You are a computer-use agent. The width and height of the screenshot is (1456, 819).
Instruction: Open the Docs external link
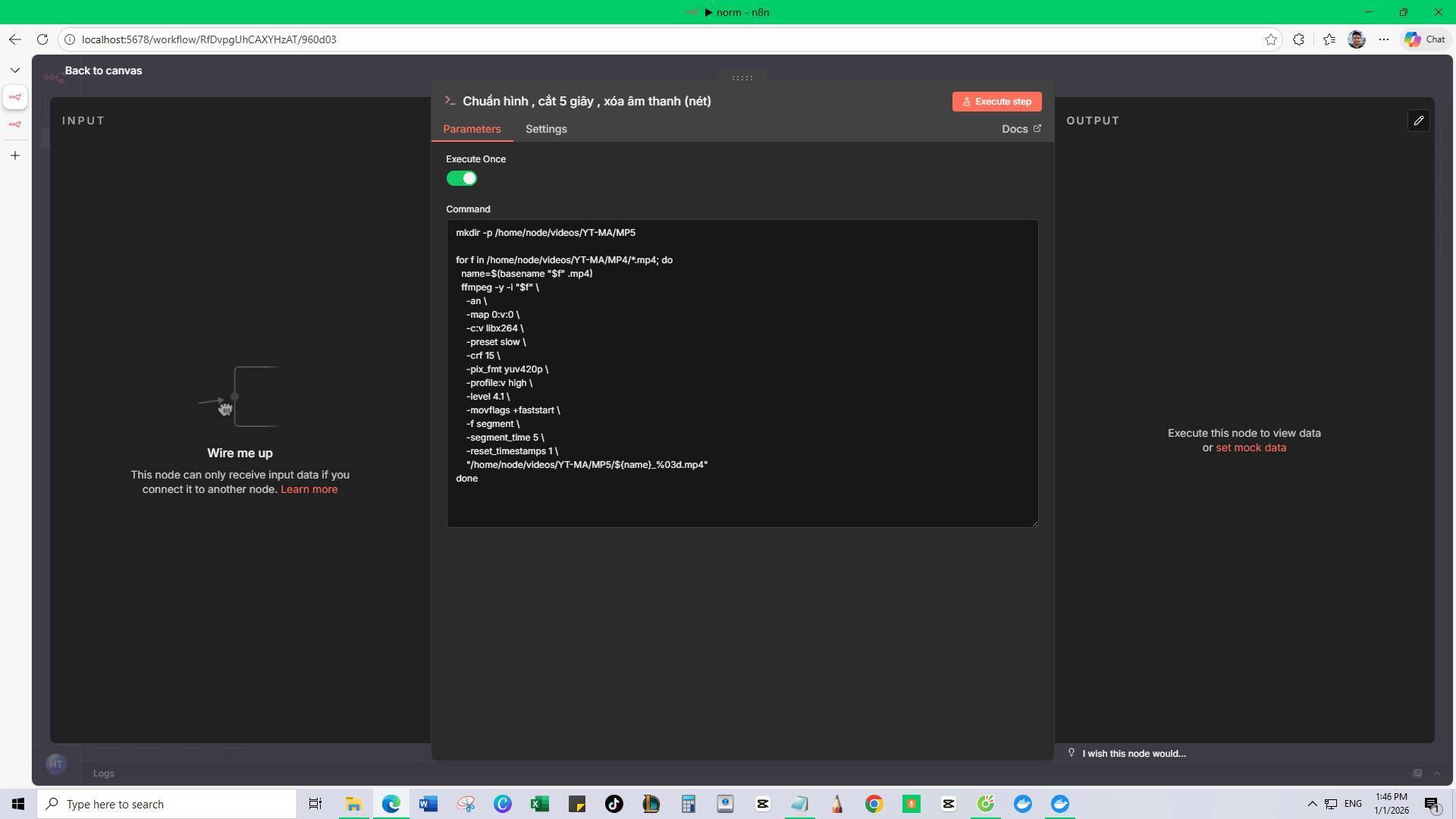point(1021,129)
